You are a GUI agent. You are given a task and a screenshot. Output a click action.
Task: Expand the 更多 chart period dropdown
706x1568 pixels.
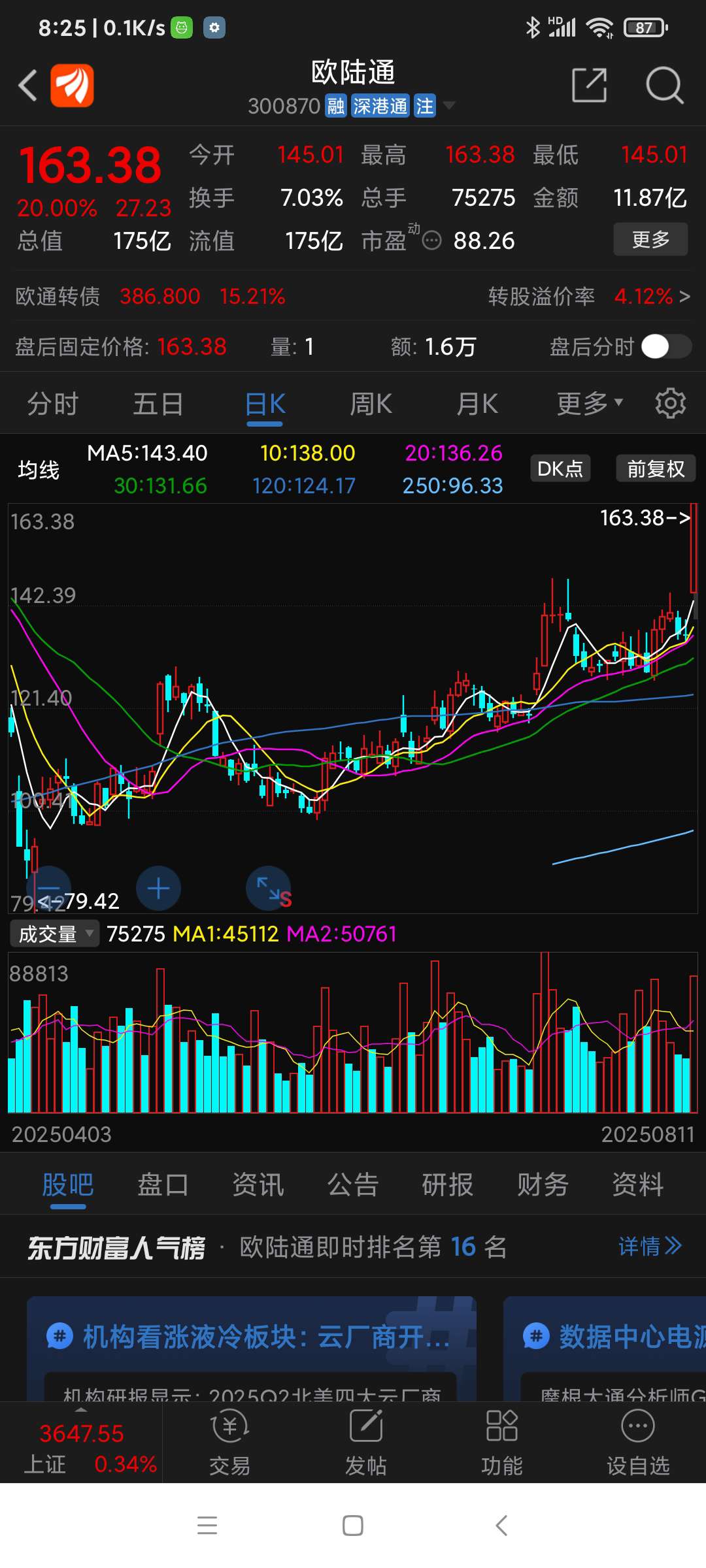coord(590,404)
